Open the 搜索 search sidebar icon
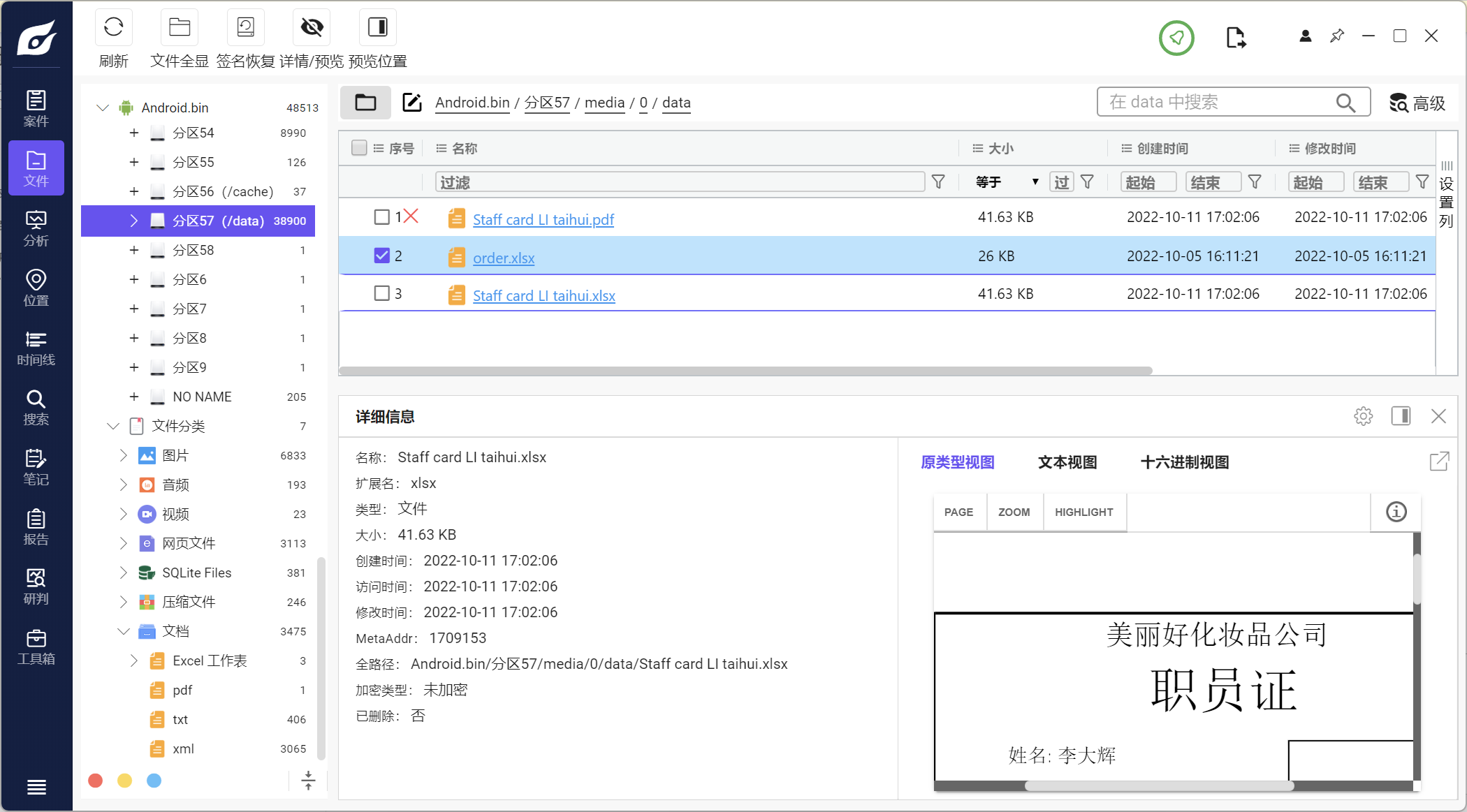 point(36,407)
